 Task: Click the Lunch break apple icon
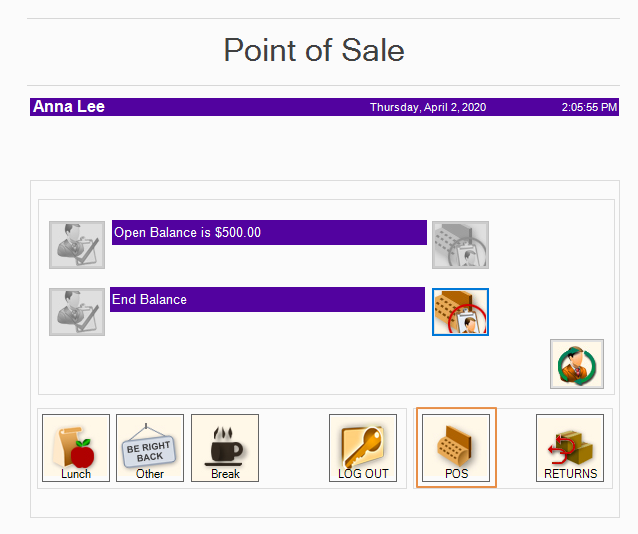click(76, 448)
